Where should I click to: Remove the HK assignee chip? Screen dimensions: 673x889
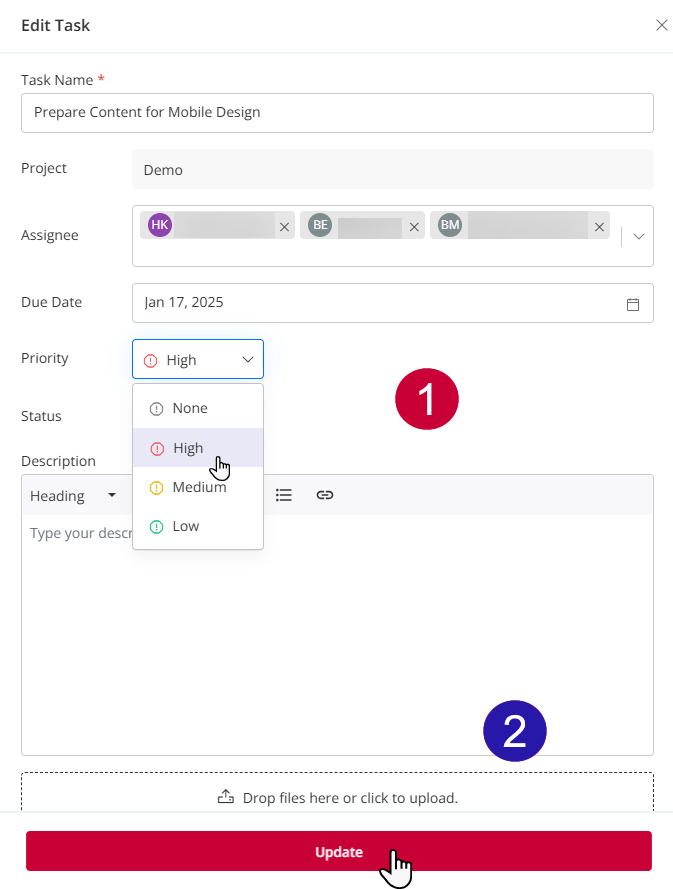click(x=284, y=227)
